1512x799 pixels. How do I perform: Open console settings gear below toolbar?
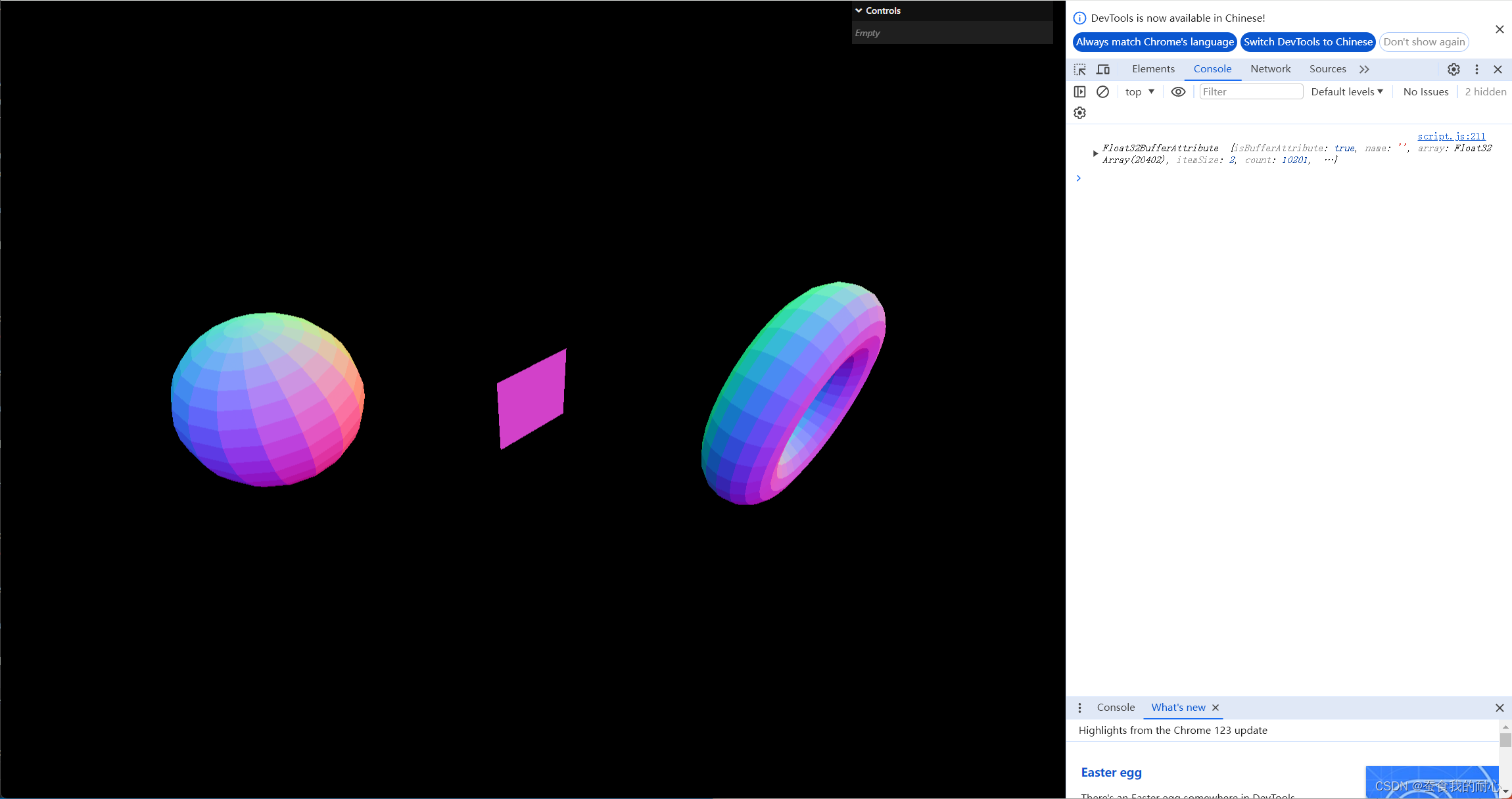(x=1079, y=113)
